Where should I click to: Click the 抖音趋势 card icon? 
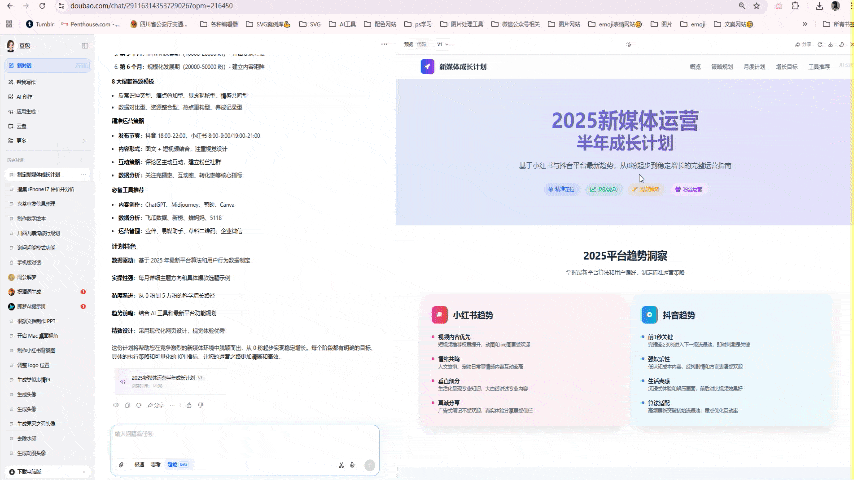(x=649, y=314)
